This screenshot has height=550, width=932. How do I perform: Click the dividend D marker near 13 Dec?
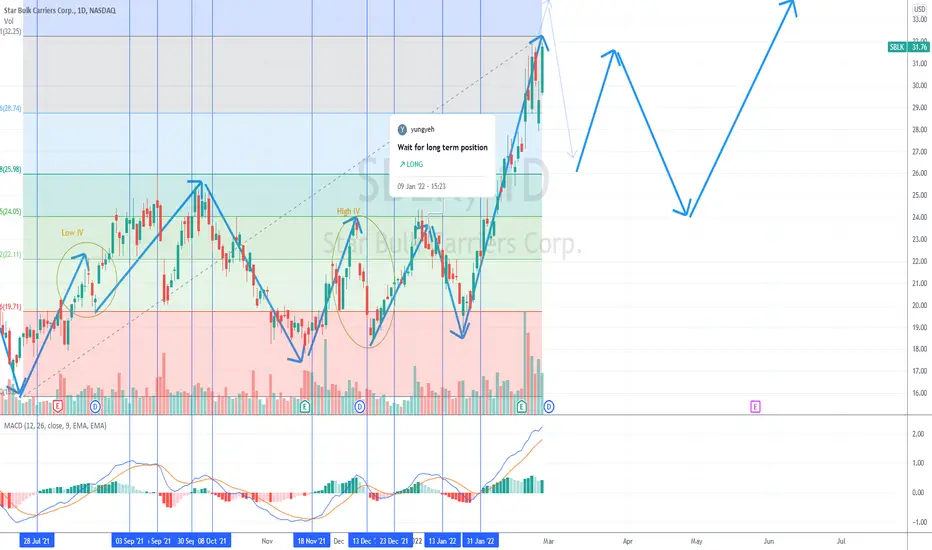click(x=360, y=407)
